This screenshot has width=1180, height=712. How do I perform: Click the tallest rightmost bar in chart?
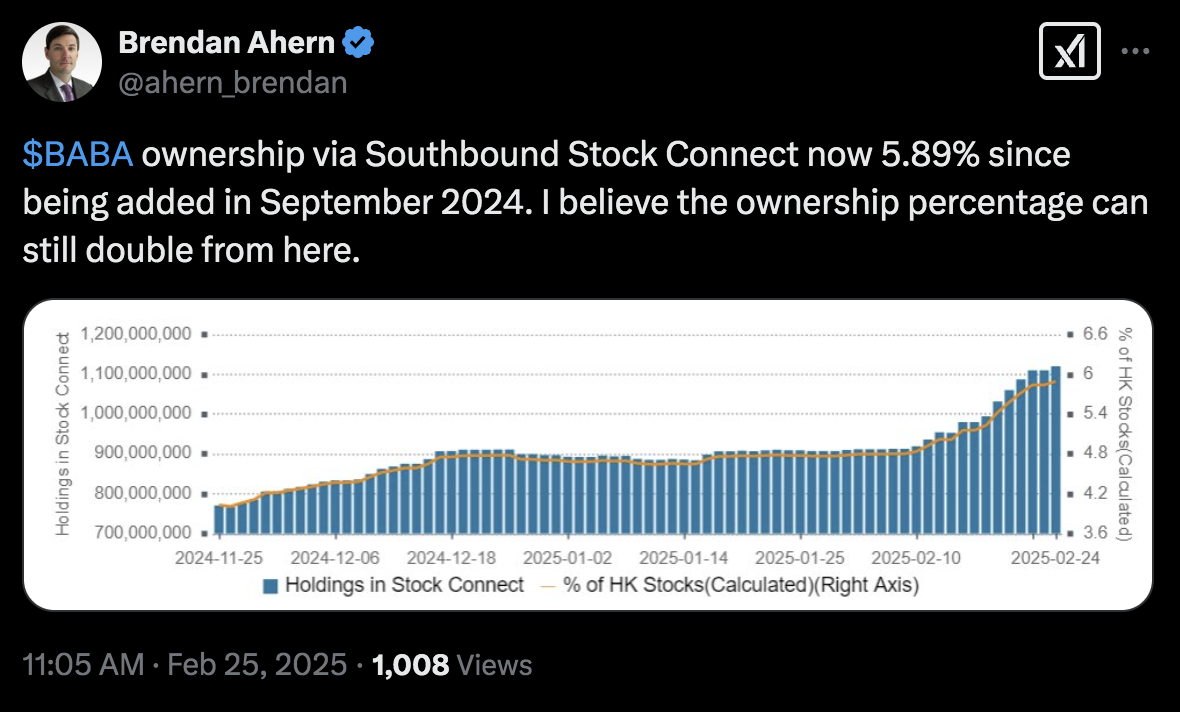coord(1056,450)
